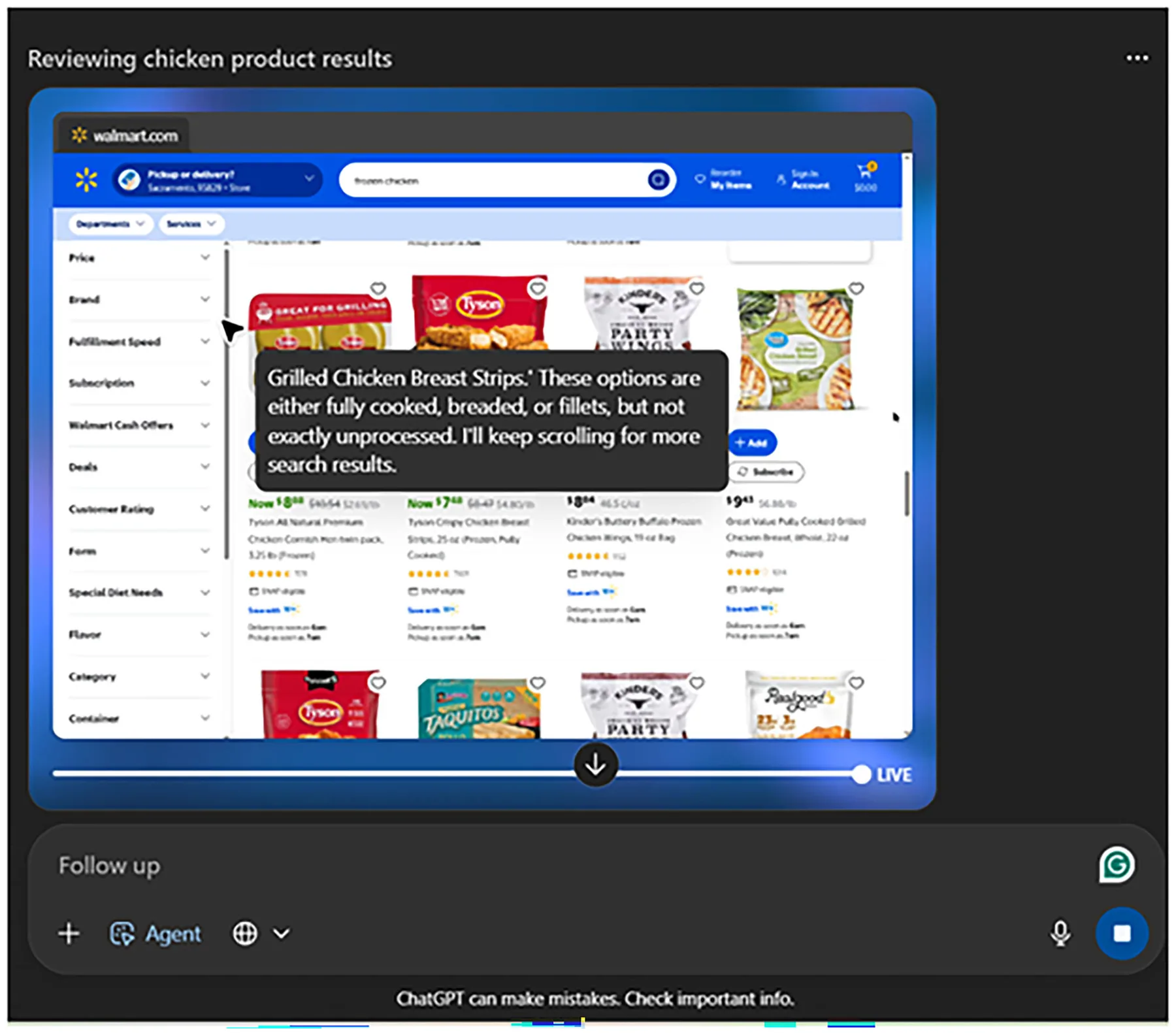The image size is (1176, 1033).
Task: Favorite the Tyson Crispy Chicken Strips
Action: click(537, 288)
